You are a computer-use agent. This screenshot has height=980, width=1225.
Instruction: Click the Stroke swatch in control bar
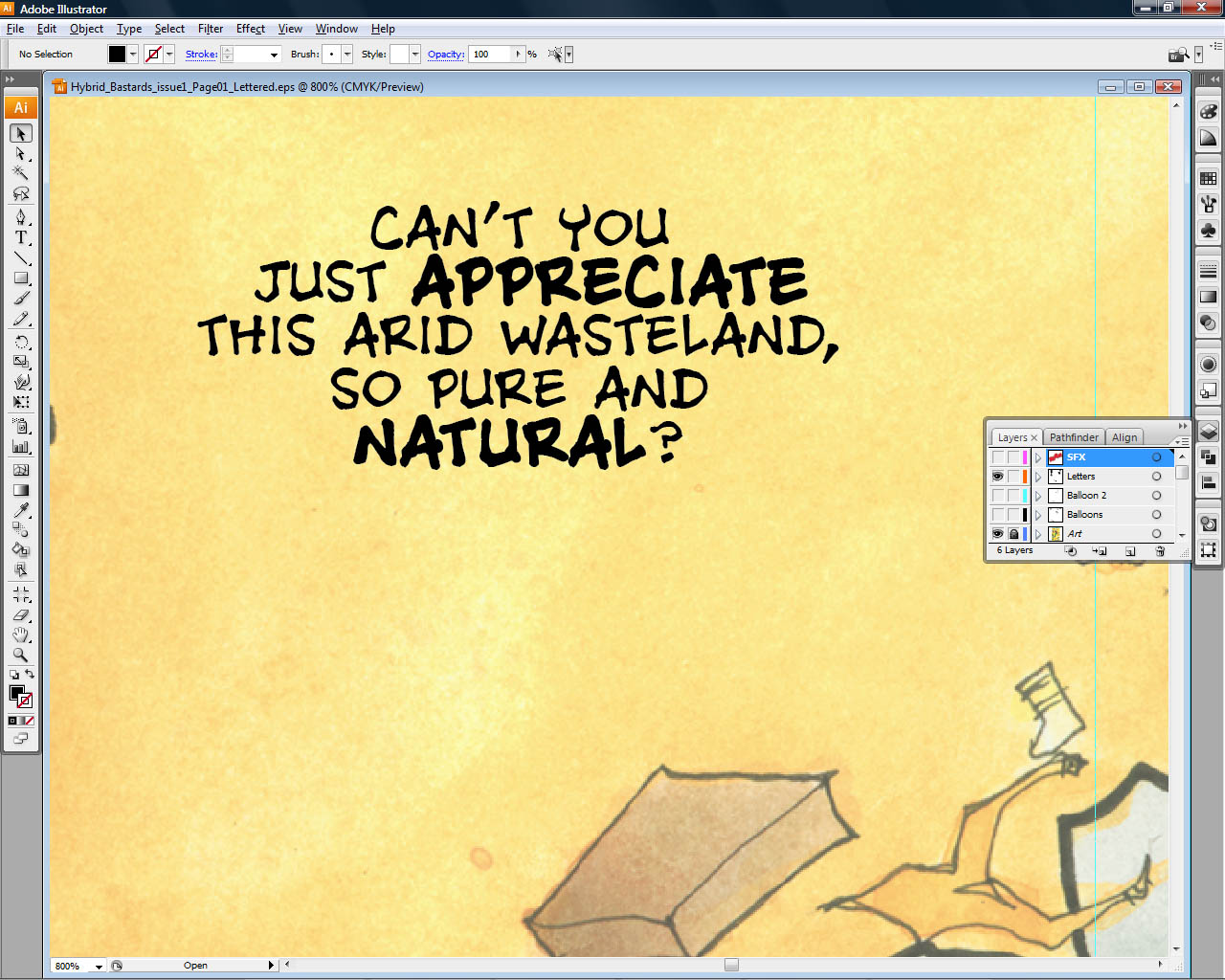(153, 55)
